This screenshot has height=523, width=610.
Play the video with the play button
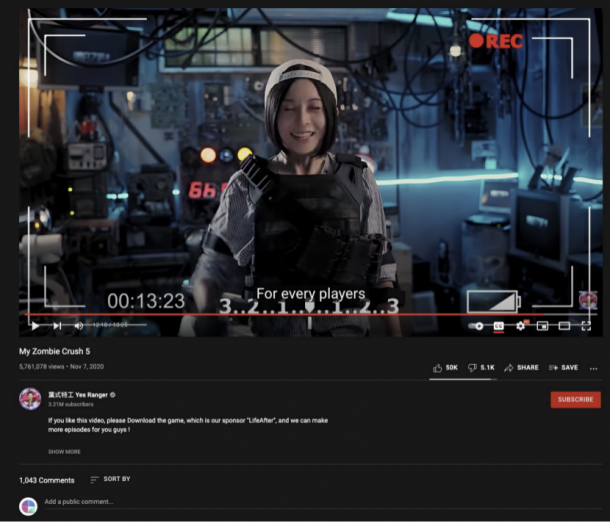coord(35,326)
